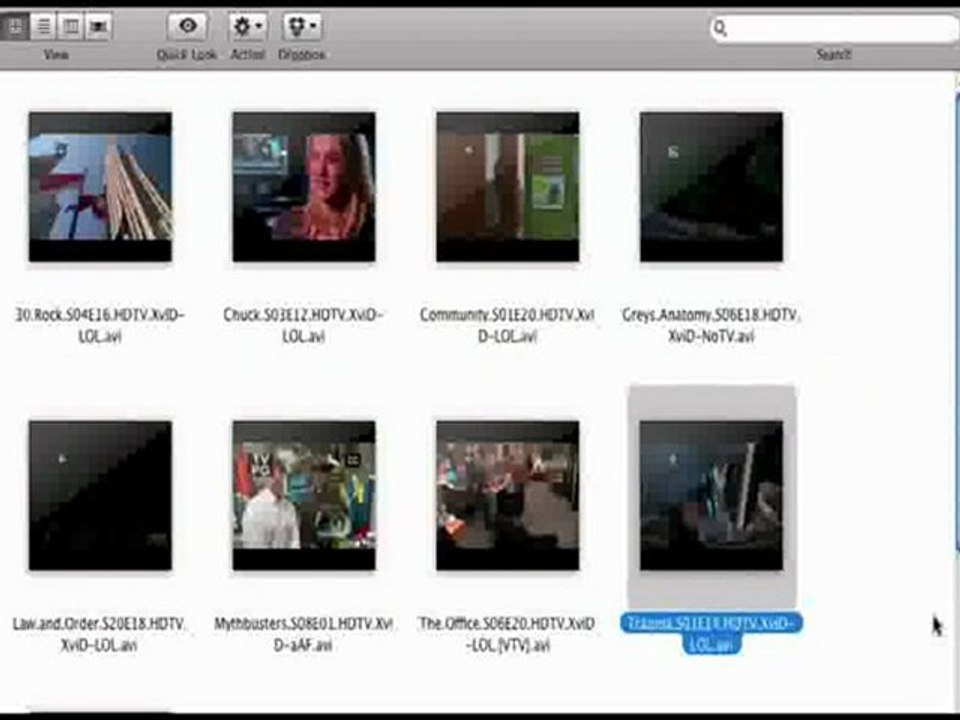The image size is (960, 720).
Task: Click the 30.Rock.S04E16.HDTV.XviD-LOL.avi file name
Action: tap(99, 325)
